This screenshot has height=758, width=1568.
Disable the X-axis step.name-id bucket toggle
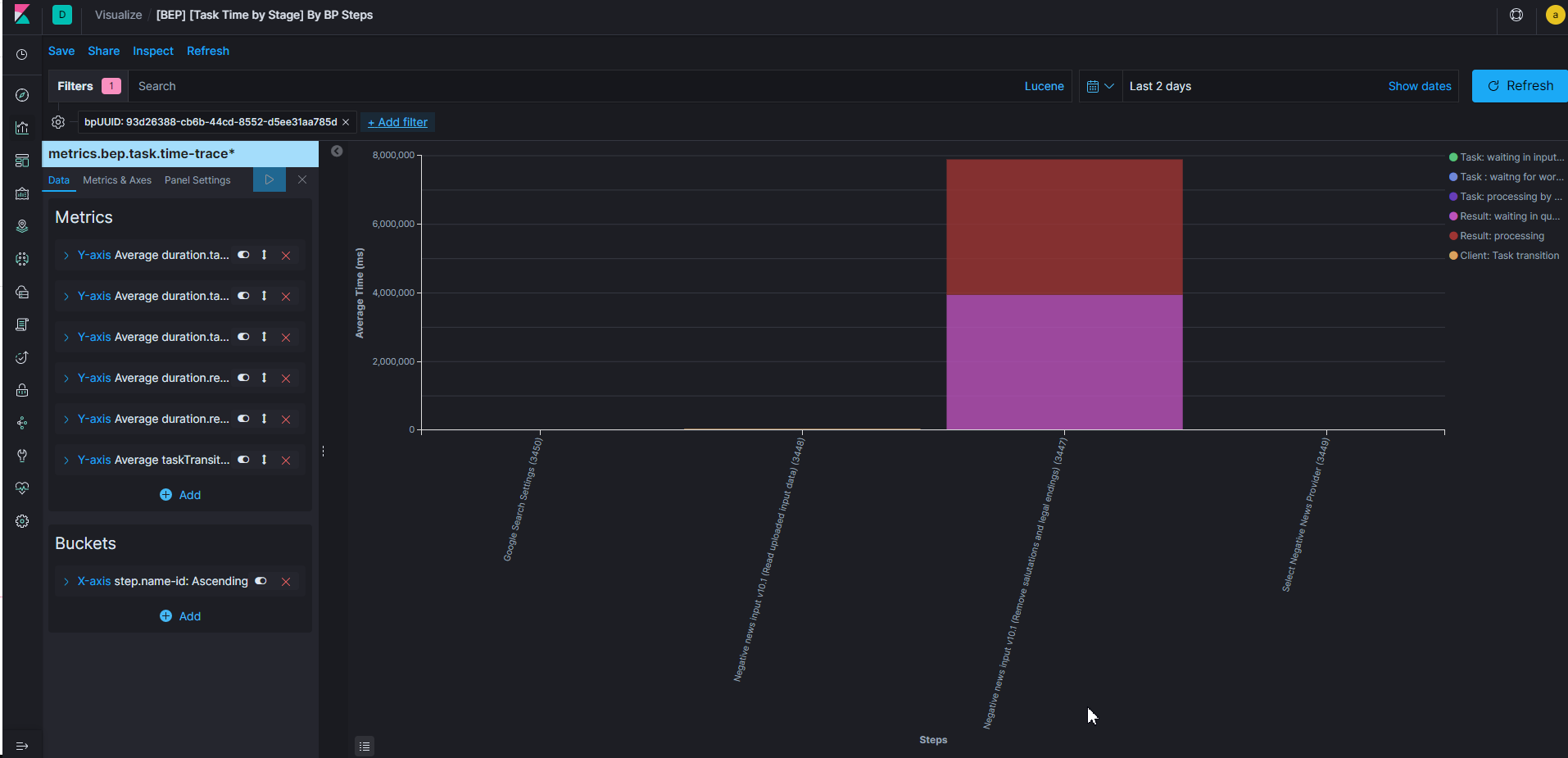261,581
